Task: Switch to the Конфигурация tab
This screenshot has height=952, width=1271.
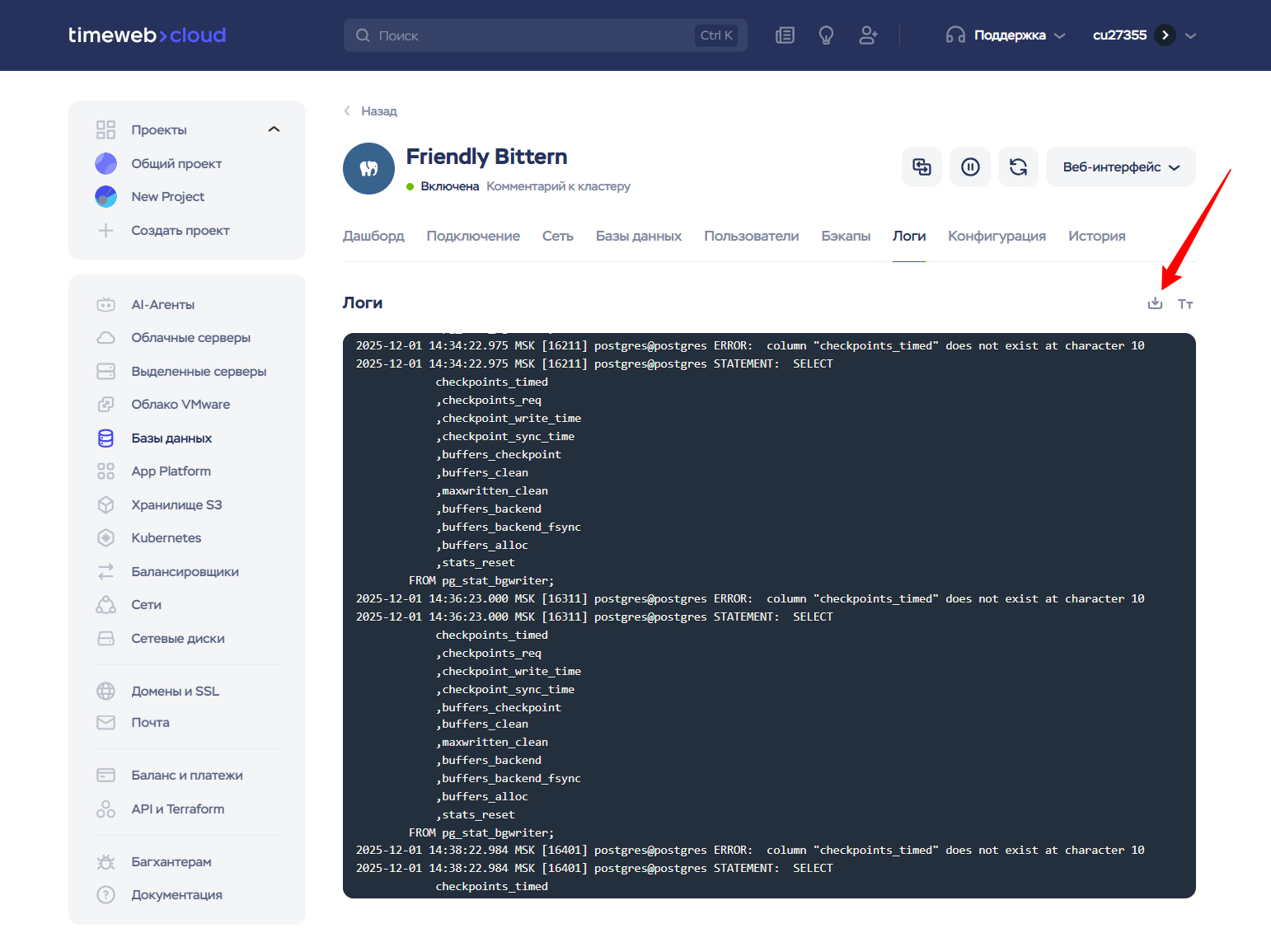Action: pos(997,237)
